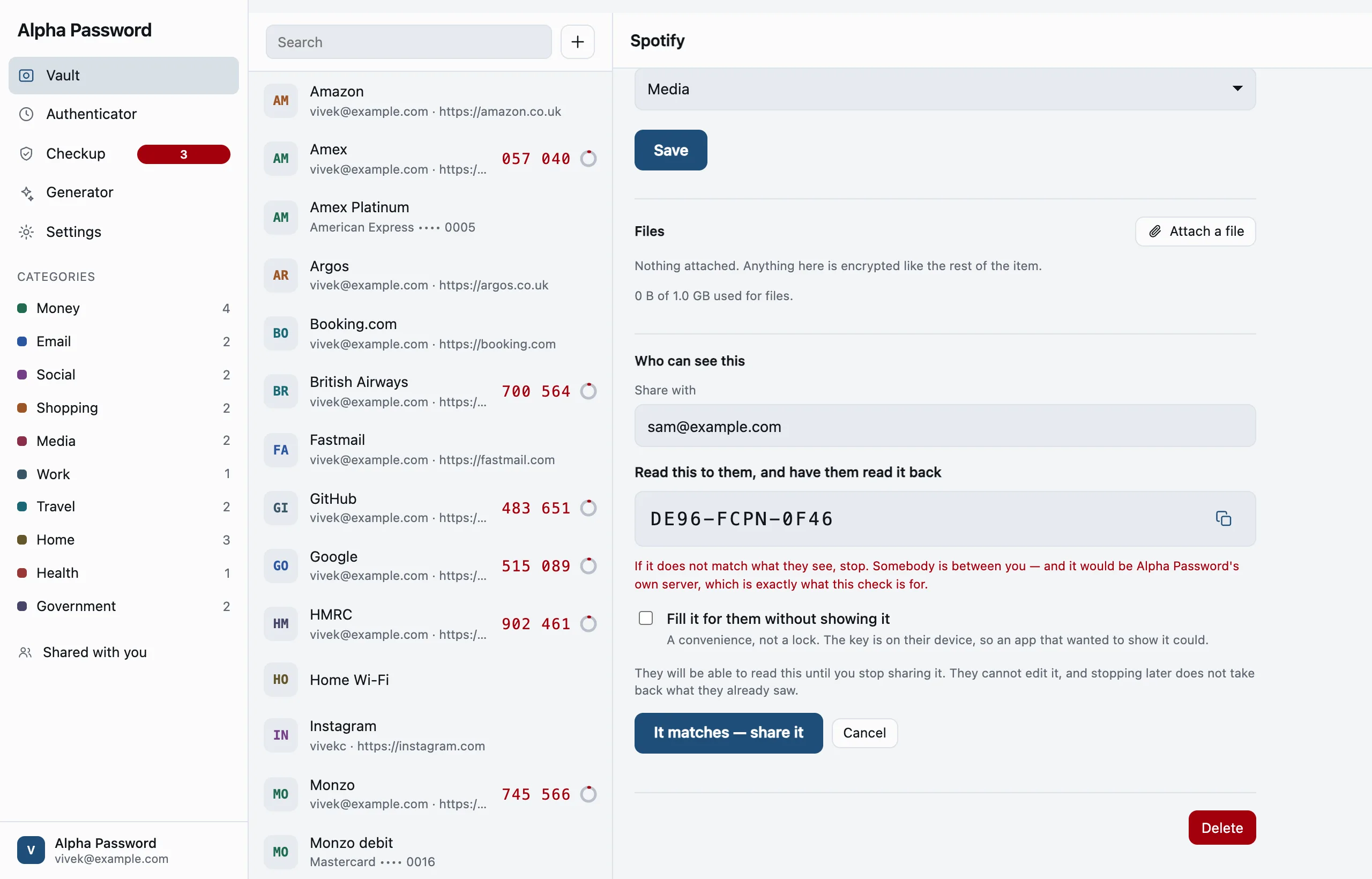The image size is (1372, 879).
Task: Click the verification code DE96-FCPN-0F46 text
Action: tap(742, 519)
